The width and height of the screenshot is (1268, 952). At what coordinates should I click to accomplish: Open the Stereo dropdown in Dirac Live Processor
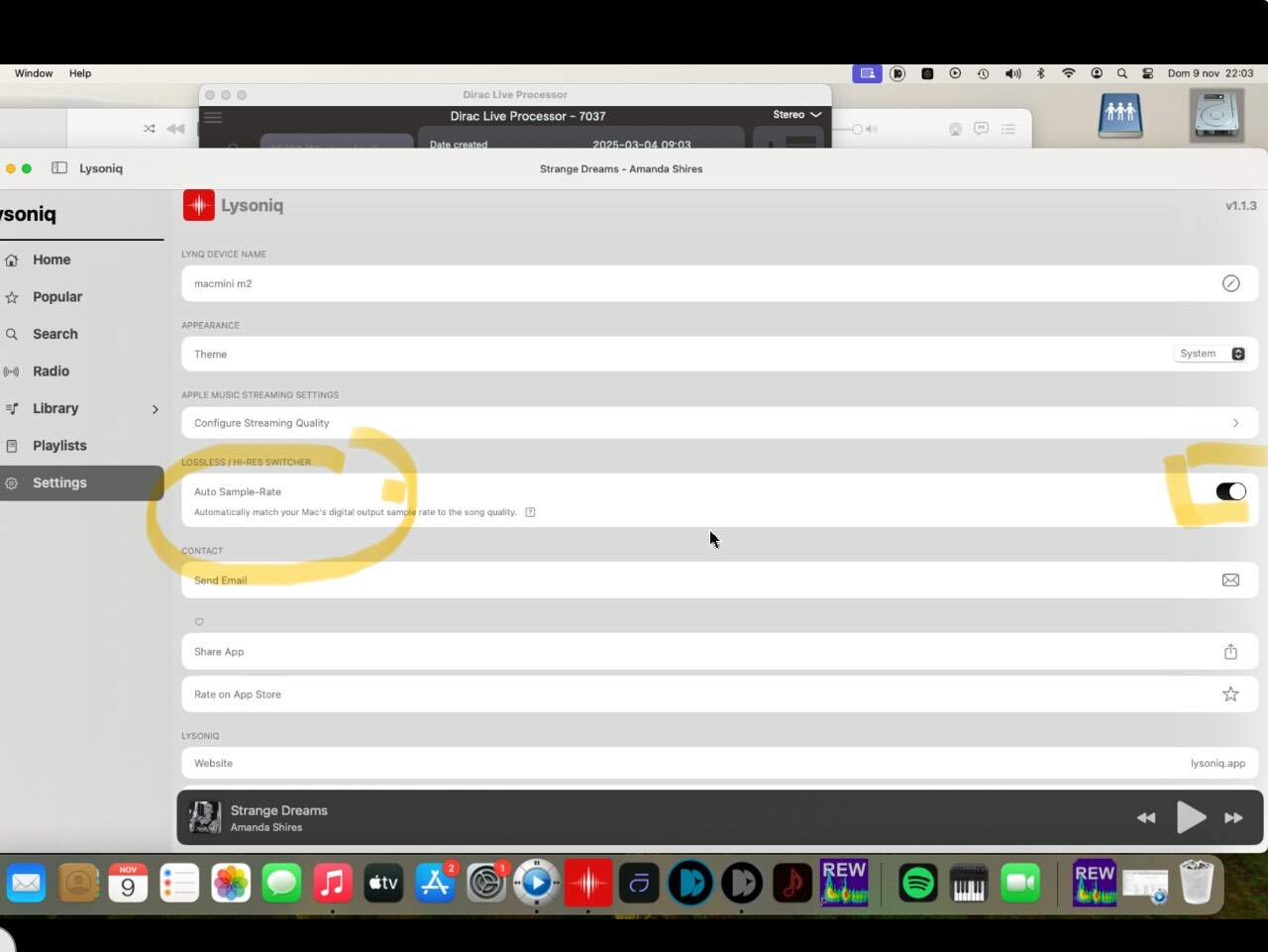click(797, 115)
